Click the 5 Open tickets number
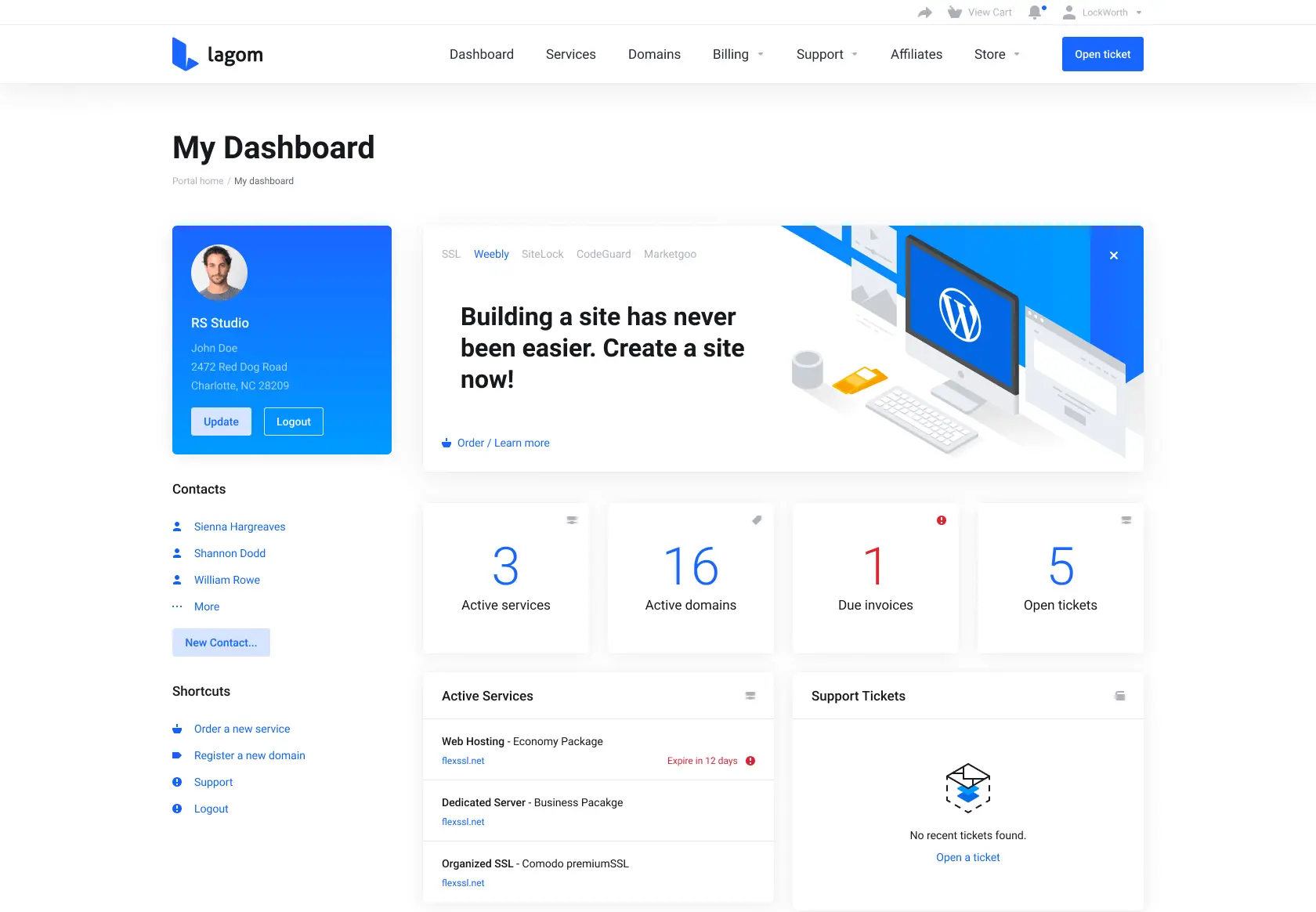Image resolution: width=1316 pixels, height=912 pixels. click(1061, 566)
